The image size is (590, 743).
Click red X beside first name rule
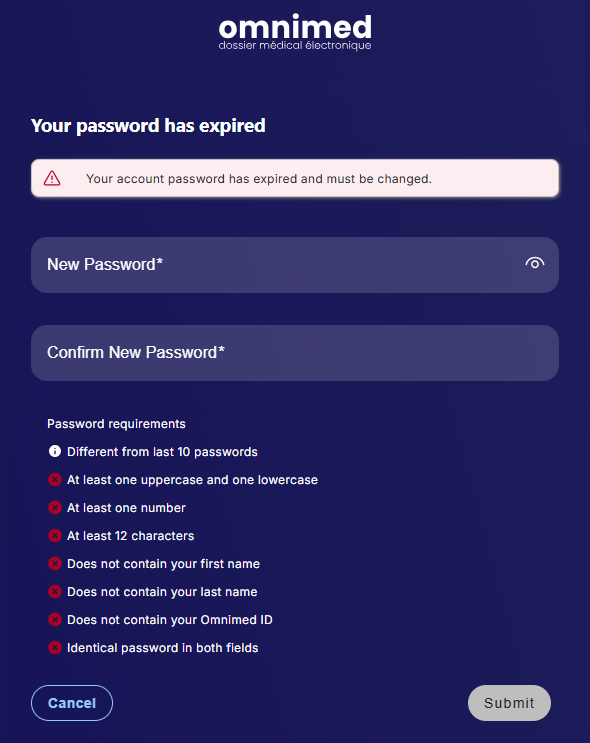point(55,563)
